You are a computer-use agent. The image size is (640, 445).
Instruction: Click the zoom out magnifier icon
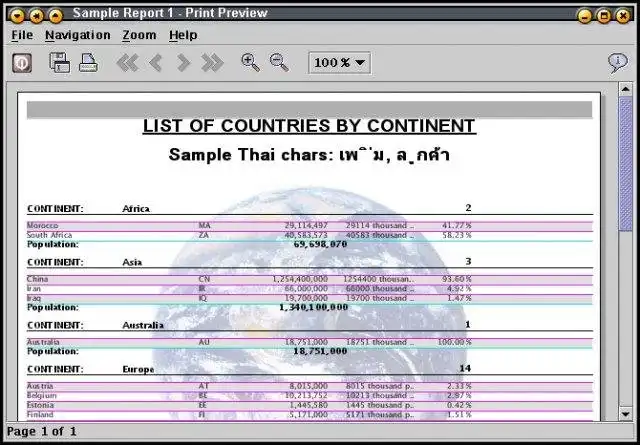click(279, 62)
